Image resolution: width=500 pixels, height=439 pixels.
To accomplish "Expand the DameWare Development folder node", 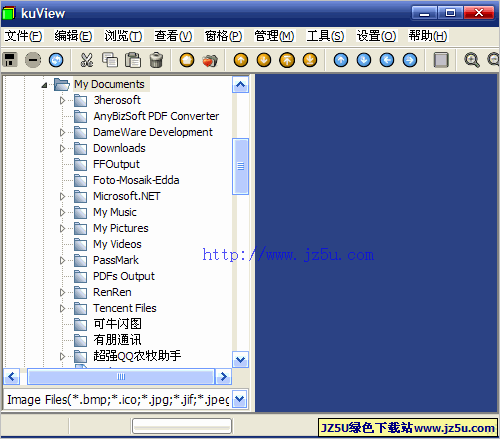I will tap(62, 132).
